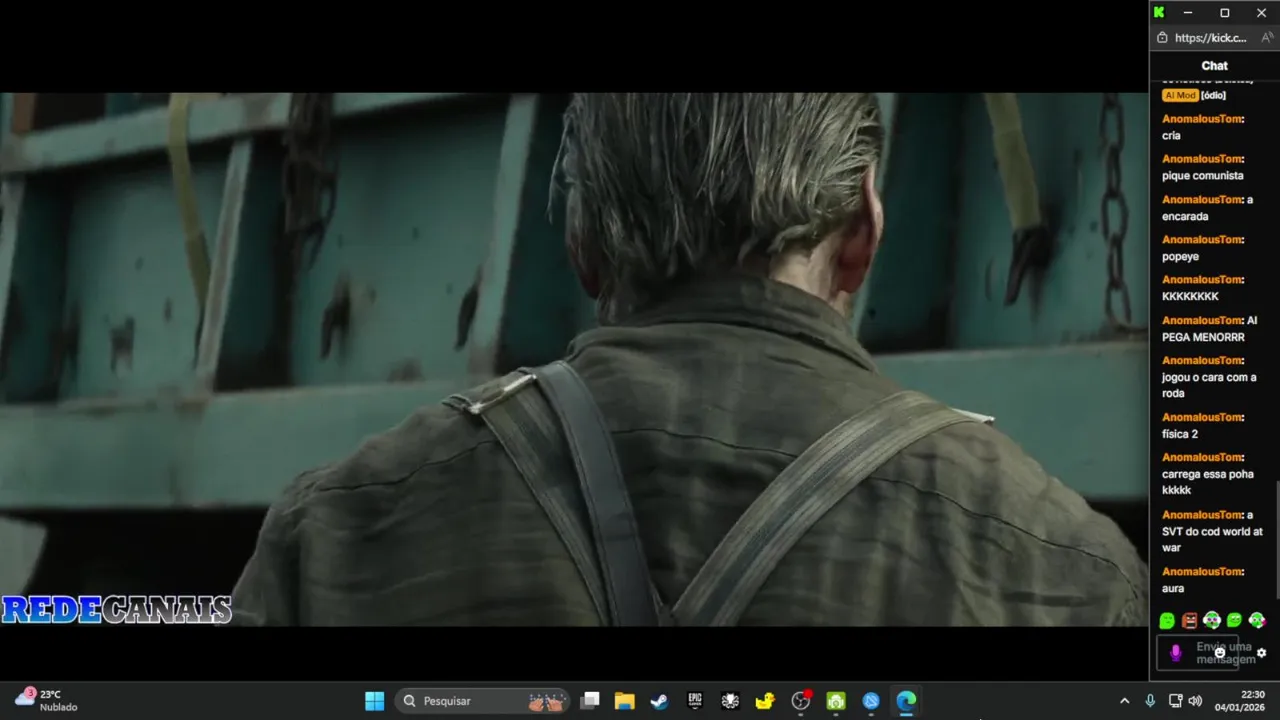Launch File Explorer from the taskbar
The width and height of the screenshot is (1280, 720).
[624, 701]
